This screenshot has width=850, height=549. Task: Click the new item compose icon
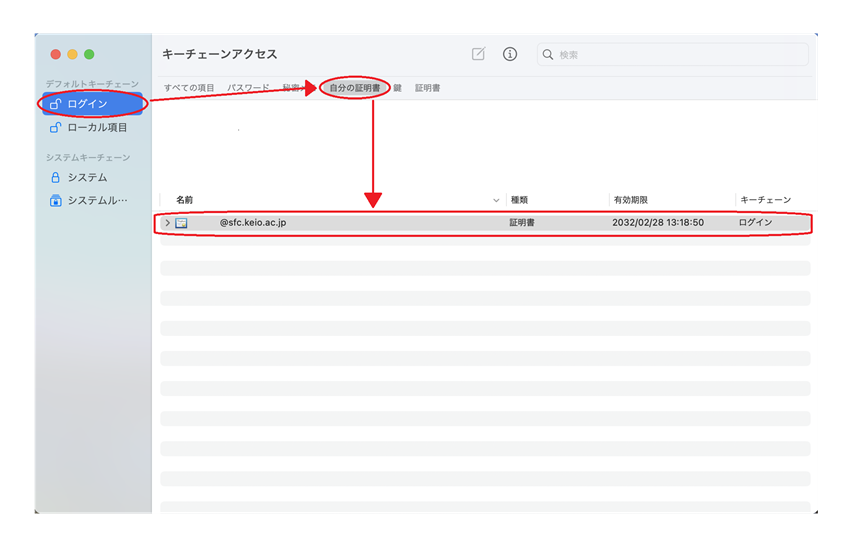(x=478, y=54)
